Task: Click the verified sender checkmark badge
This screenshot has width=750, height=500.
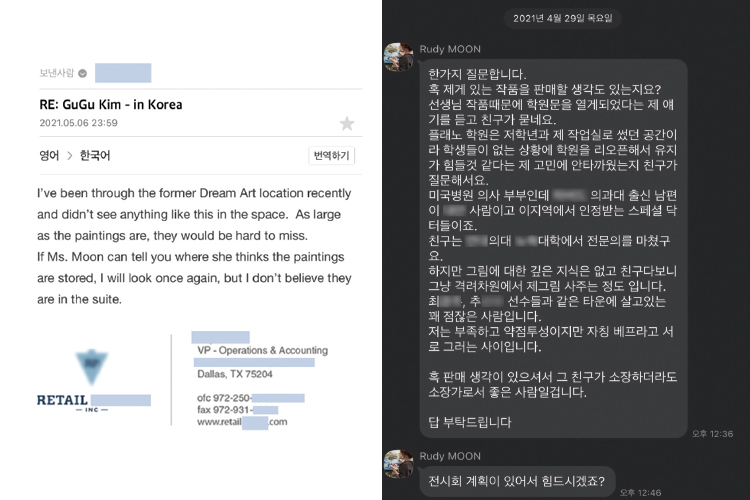Action: tap(82, 73)
